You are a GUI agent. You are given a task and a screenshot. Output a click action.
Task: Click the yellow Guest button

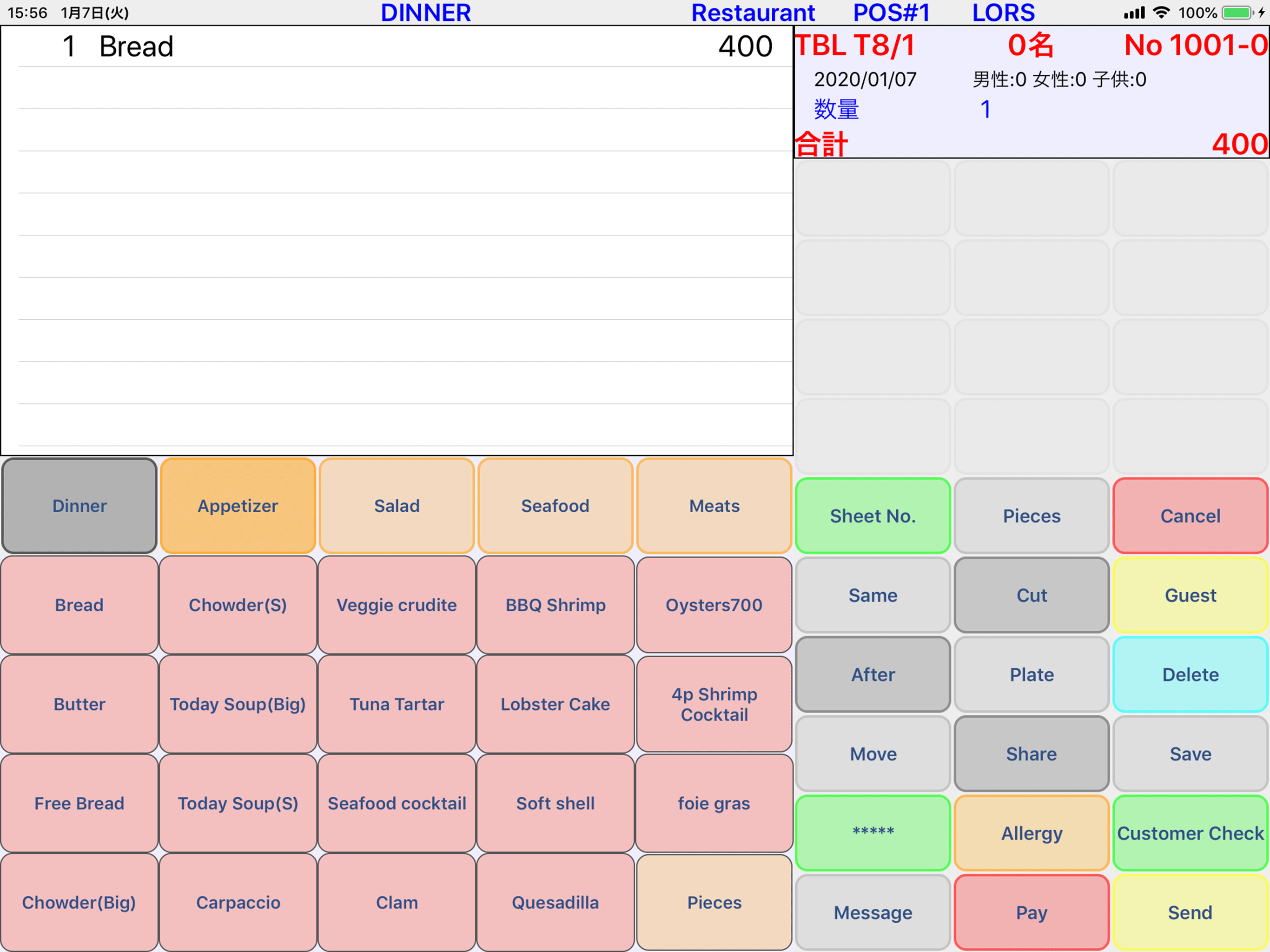[x=1190, y=595]
